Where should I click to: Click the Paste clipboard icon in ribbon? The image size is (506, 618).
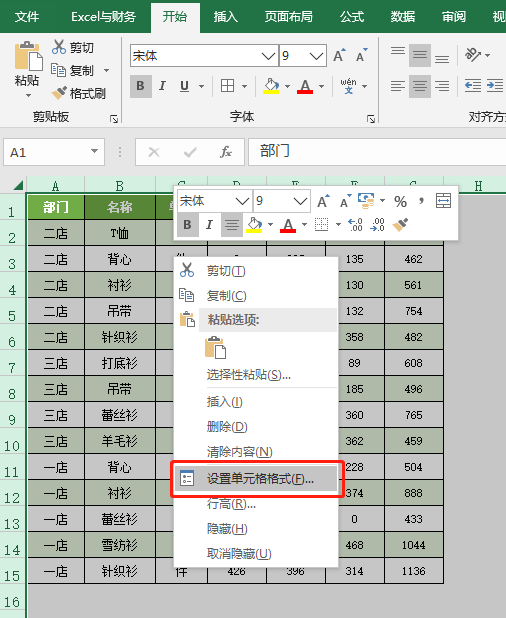[28, 57]
